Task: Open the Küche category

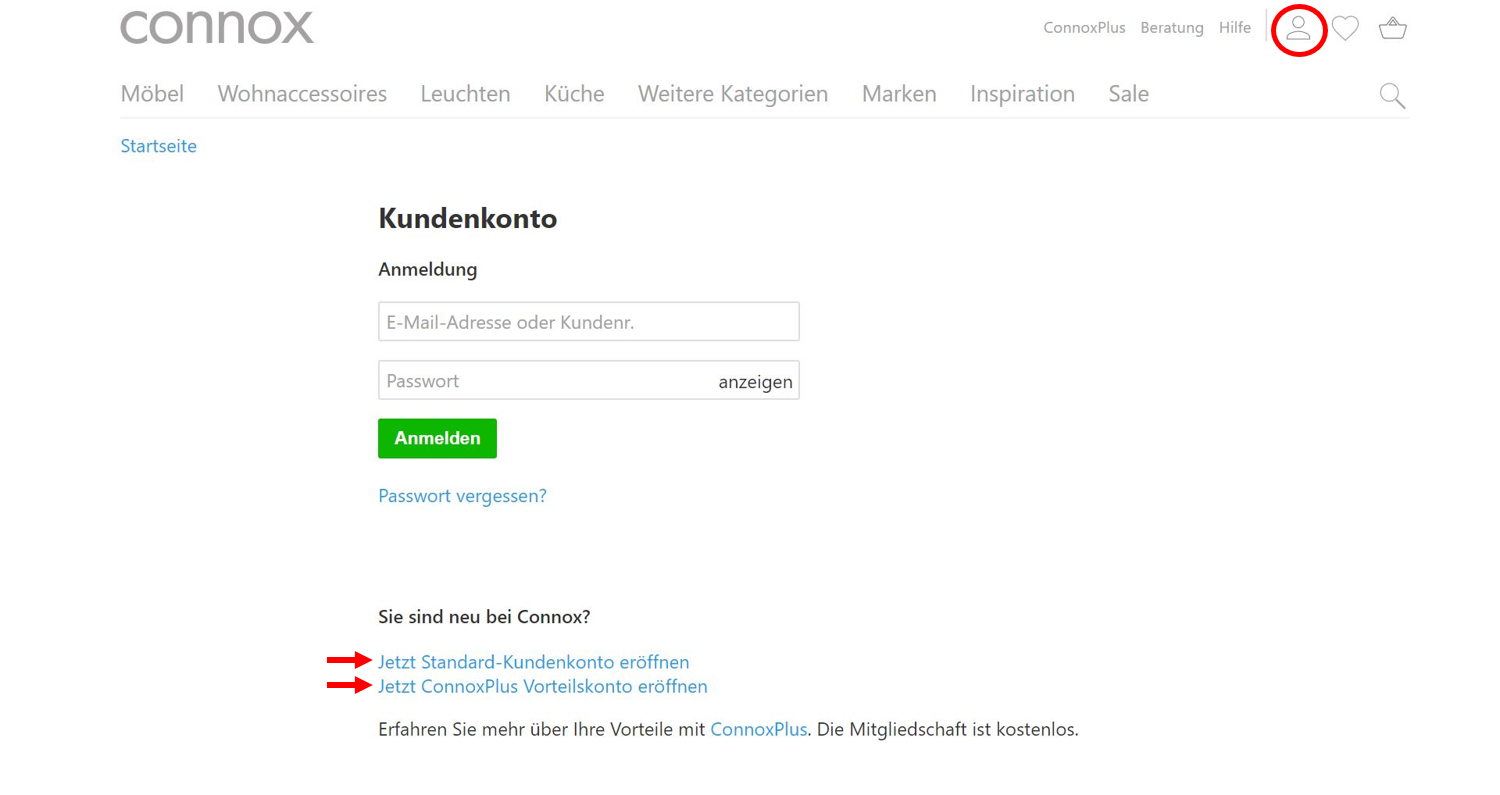Action: click(574, 94)
